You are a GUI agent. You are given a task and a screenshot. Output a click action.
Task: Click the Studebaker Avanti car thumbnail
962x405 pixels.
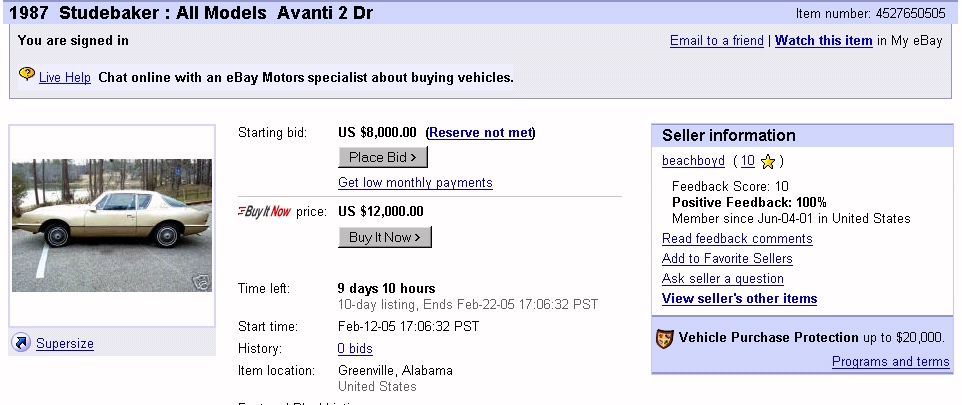(x=111, y=224)
